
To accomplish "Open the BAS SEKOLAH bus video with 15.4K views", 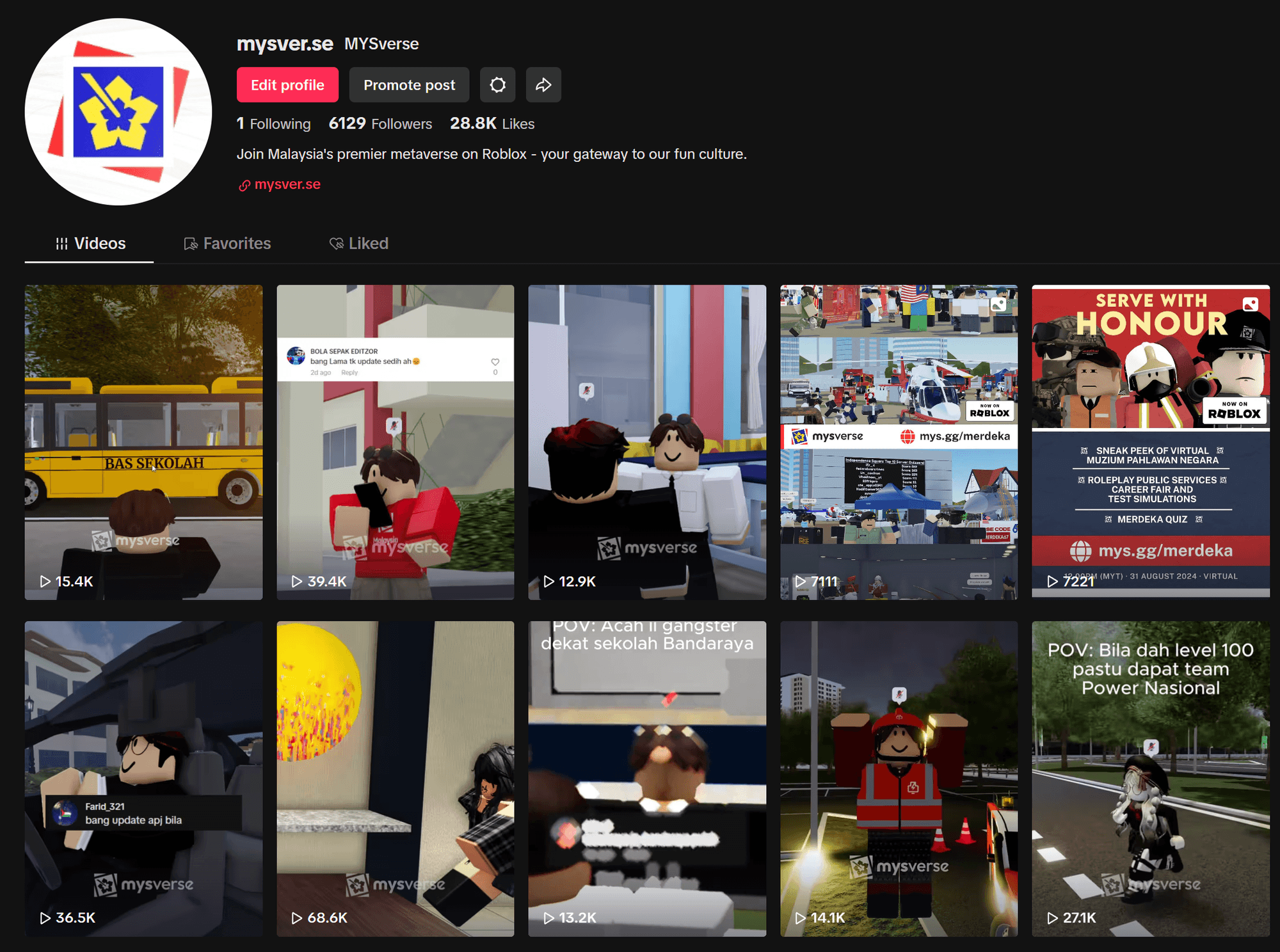I will (x=143, y=442).
